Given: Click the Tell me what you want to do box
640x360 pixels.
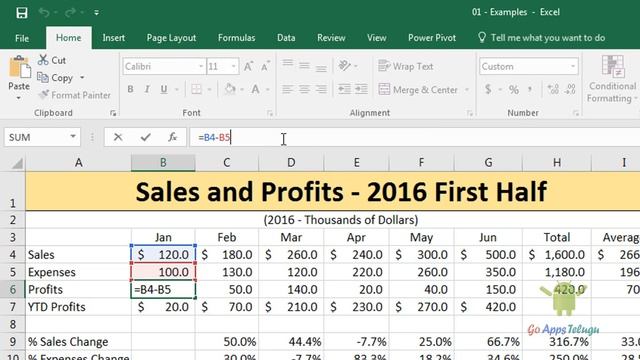Looking at the screenshot, I should [542, 38].
